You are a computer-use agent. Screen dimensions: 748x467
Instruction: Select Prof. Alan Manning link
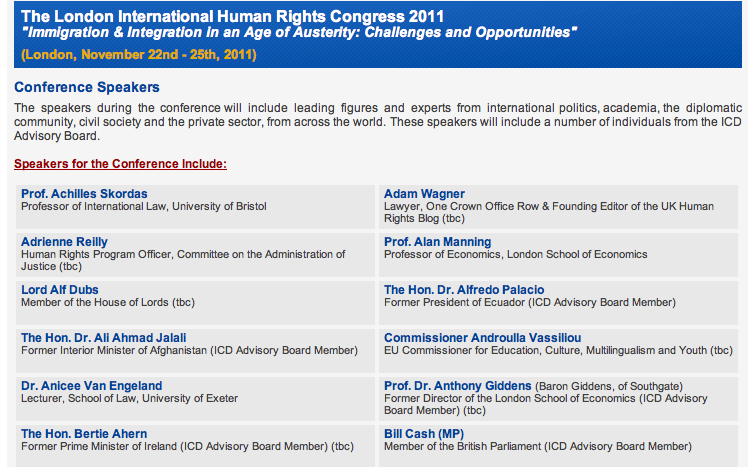pyautogui.click(x=437, y=242)
